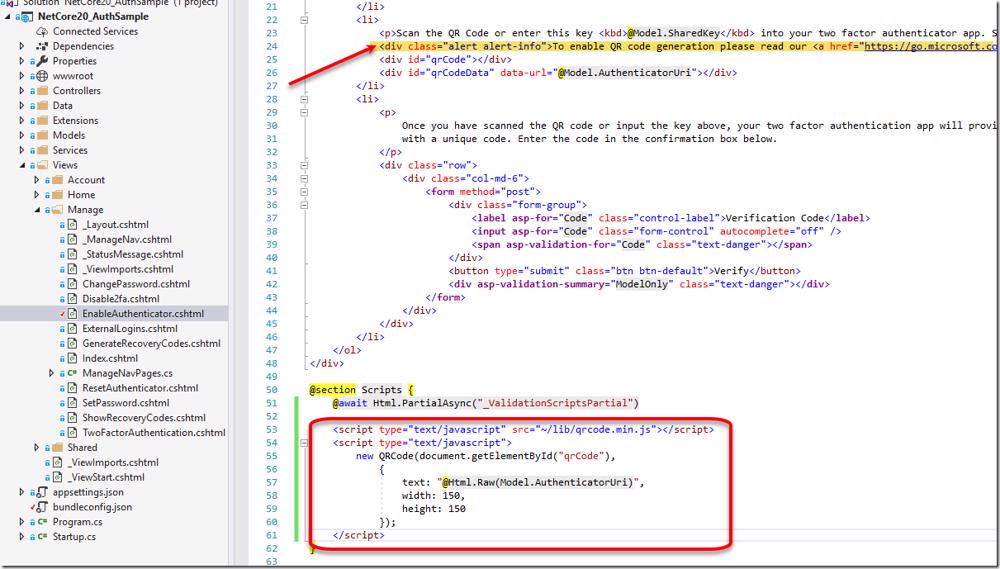Collapse the form block at line 35

304,191
